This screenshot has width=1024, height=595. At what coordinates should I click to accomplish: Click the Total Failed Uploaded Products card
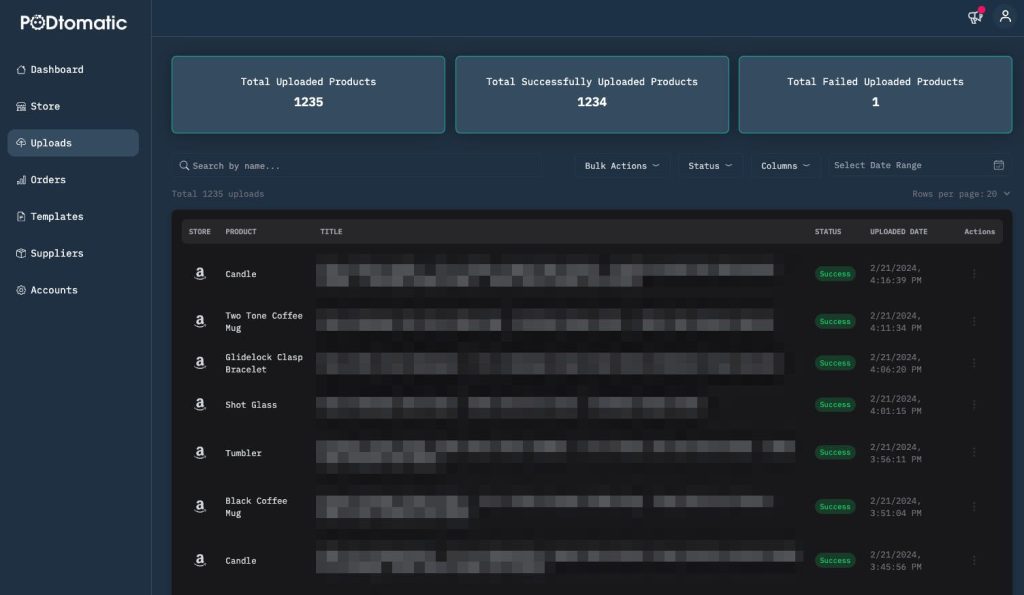pos(875,94)
